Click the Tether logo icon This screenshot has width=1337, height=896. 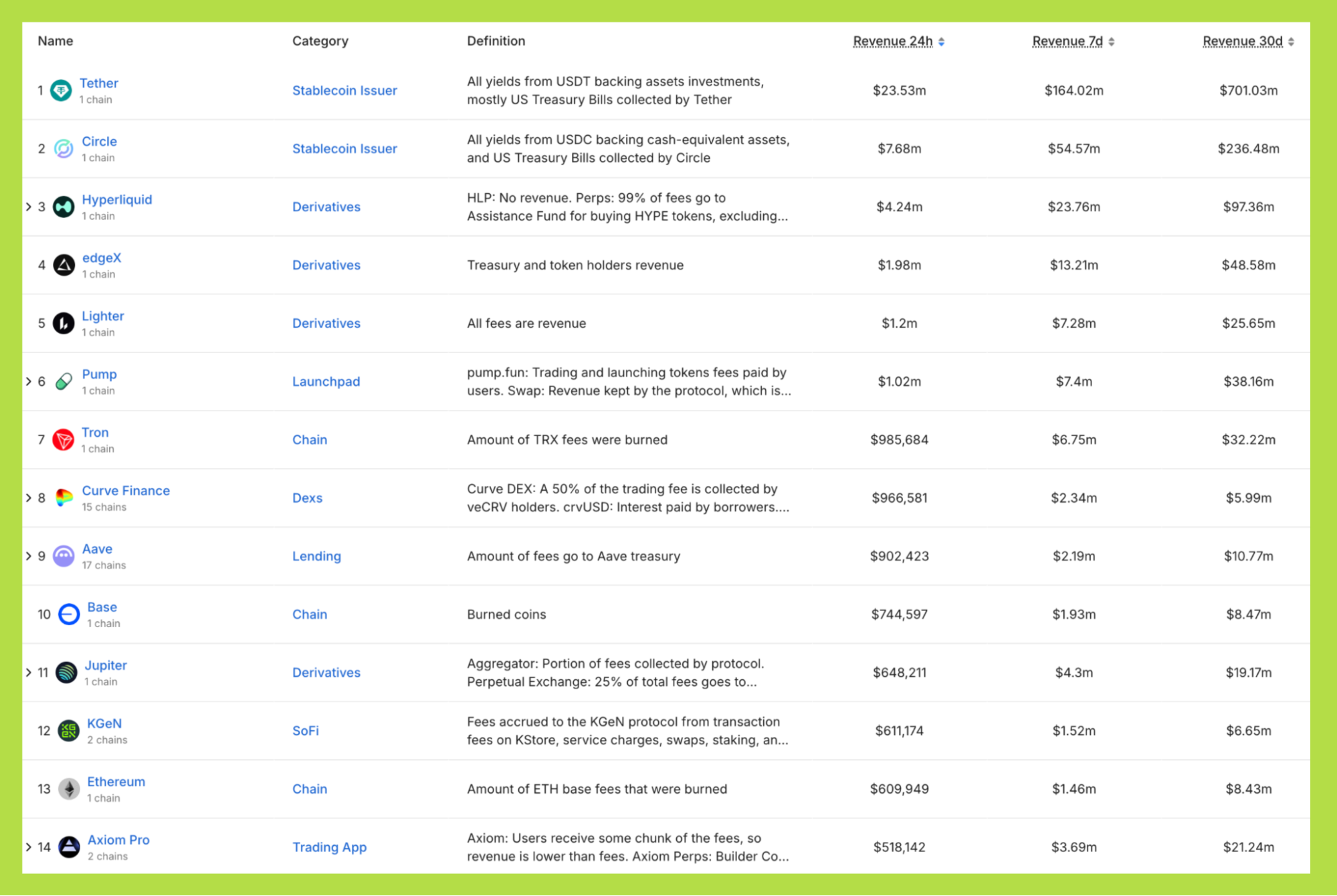61,90
